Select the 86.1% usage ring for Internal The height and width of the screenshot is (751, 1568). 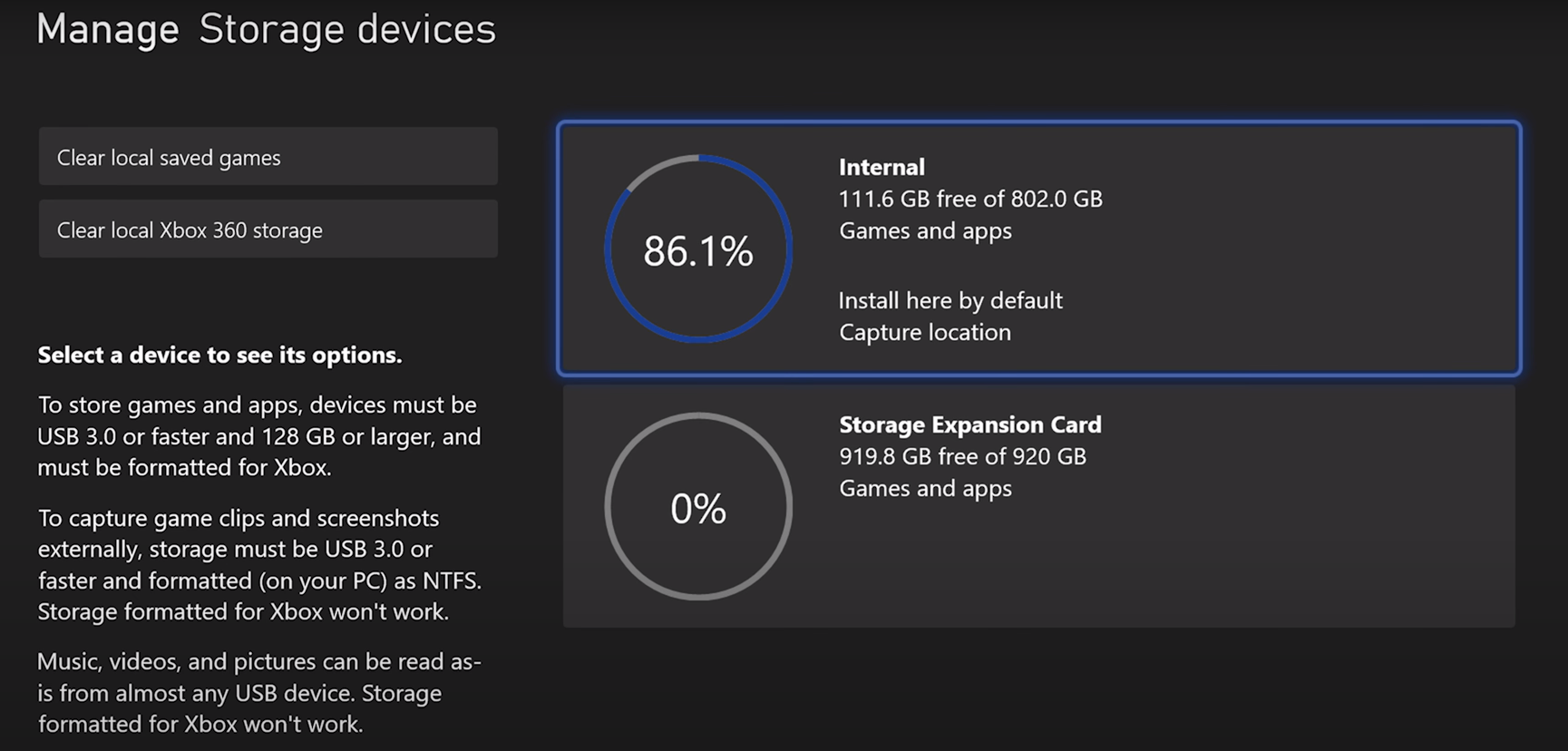tap(698, 249)
